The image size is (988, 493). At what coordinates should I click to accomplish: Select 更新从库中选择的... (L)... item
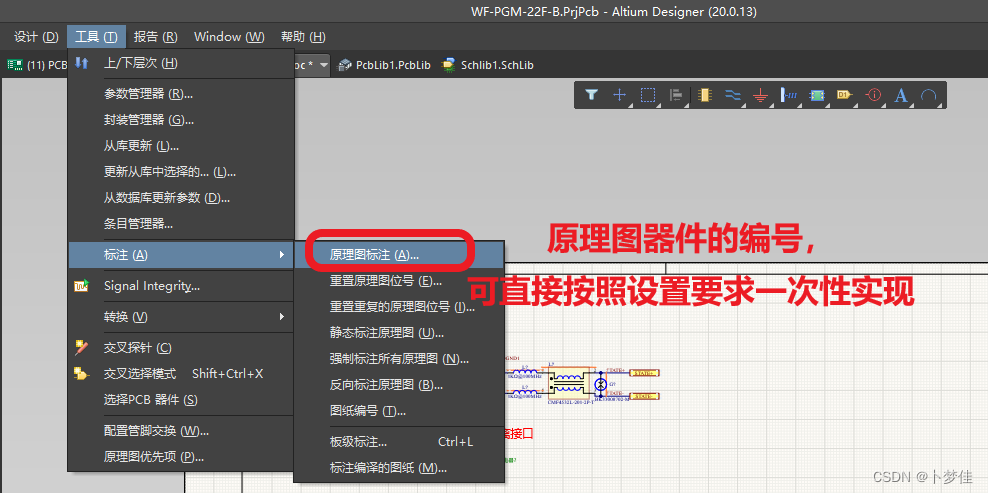181,171
